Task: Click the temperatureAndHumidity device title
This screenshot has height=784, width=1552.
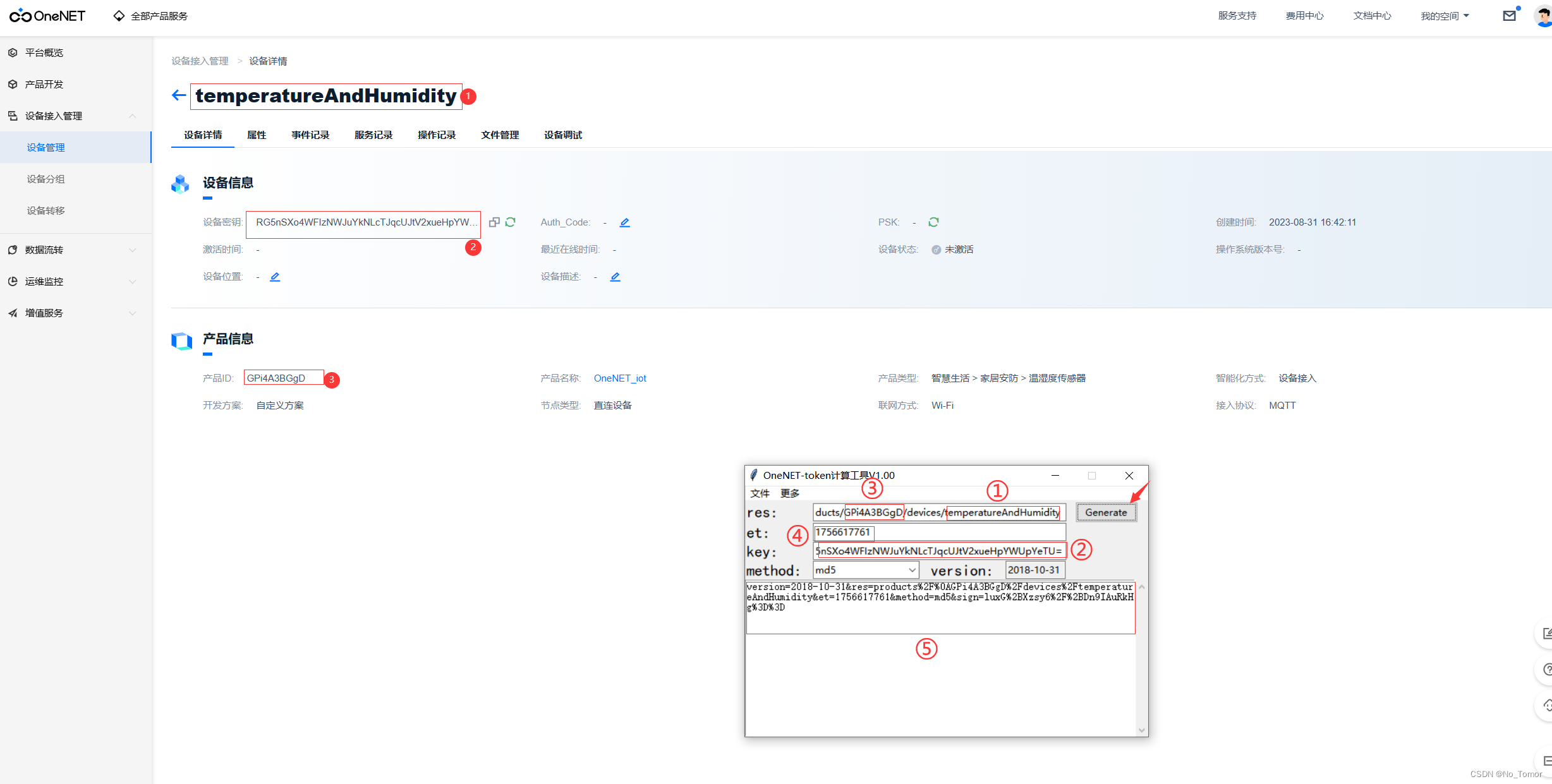Action: click(326, 95)
